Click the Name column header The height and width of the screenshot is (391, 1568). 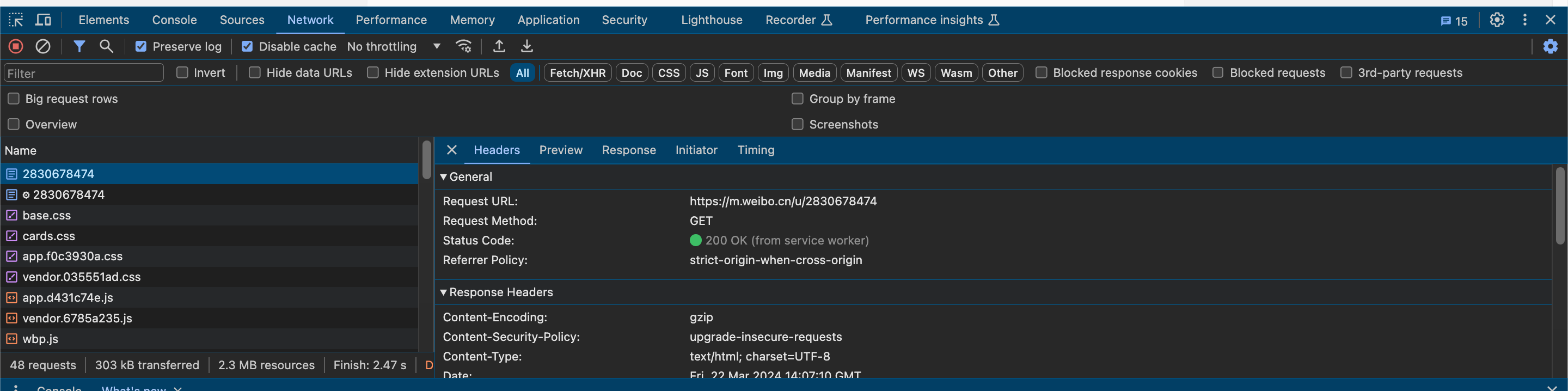pos(210,150)
